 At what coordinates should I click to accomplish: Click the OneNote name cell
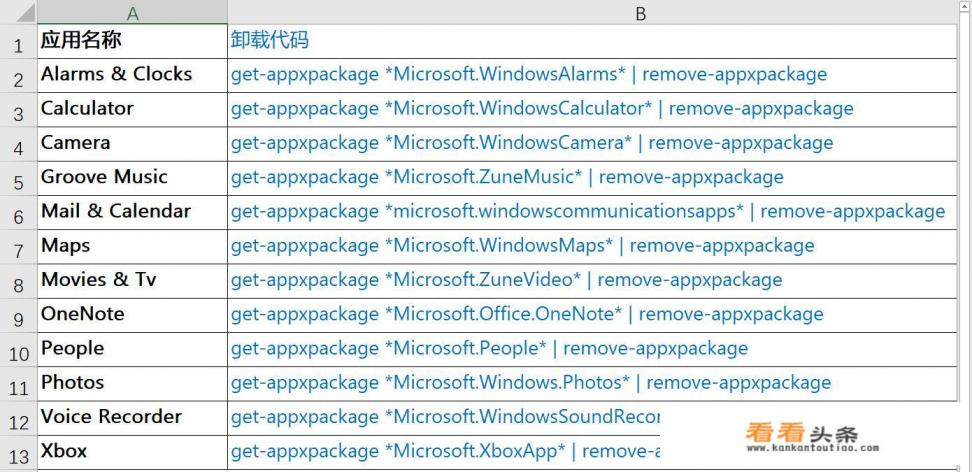click(133, 314)
